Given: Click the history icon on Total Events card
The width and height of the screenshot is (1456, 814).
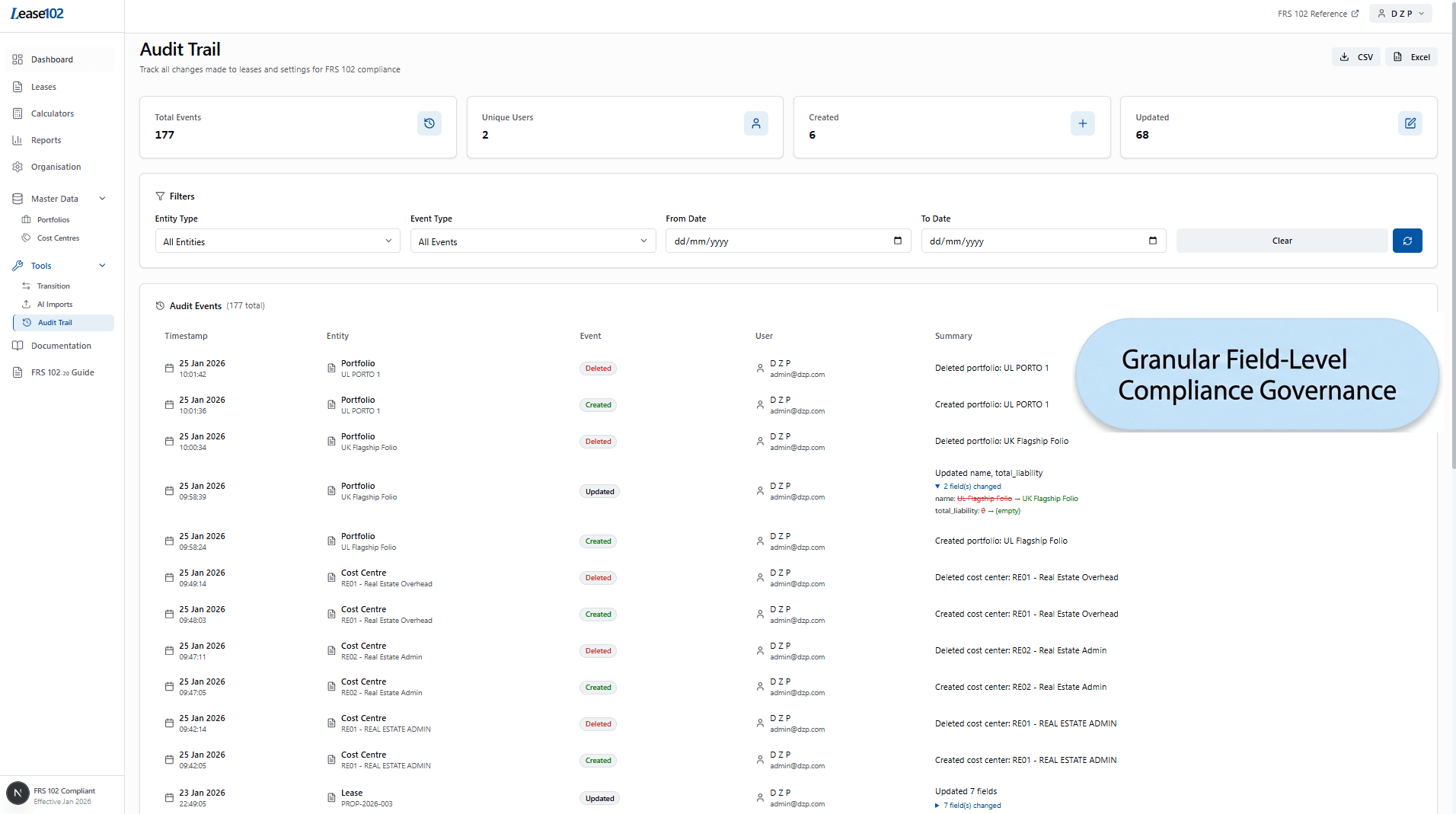Looking at the screenshot, I should (429, 123).
